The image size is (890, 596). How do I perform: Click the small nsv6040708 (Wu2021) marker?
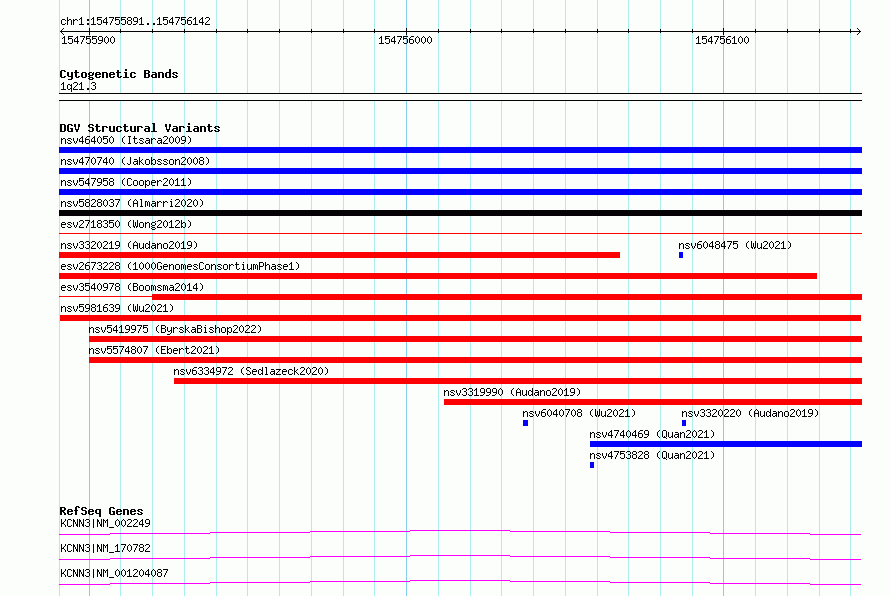coord(526,423)
